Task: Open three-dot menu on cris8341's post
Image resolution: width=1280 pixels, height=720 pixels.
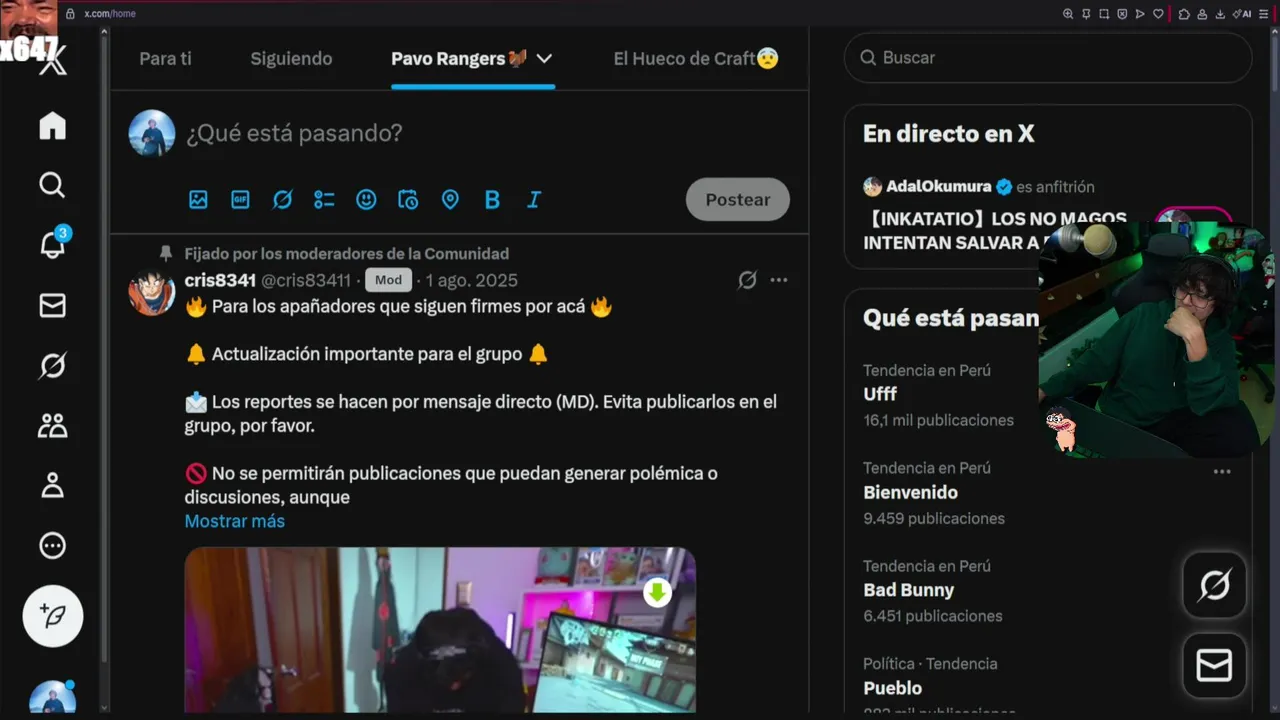Action: pos(779,280)
